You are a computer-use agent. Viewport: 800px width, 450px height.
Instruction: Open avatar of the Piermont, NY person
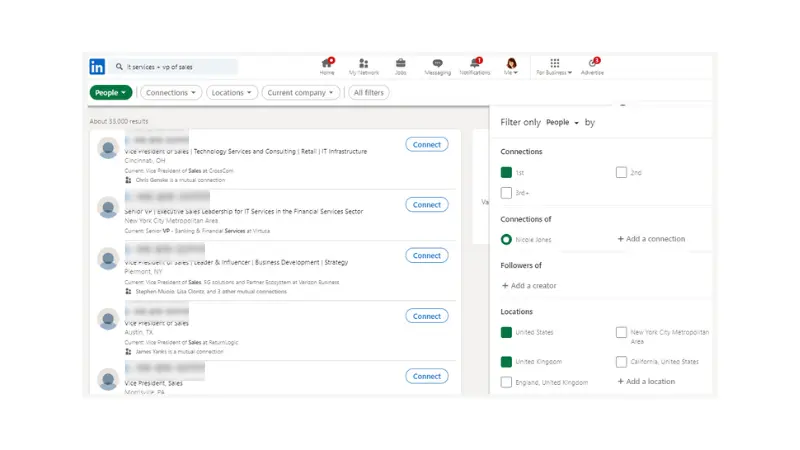click(x=108, y=259)
